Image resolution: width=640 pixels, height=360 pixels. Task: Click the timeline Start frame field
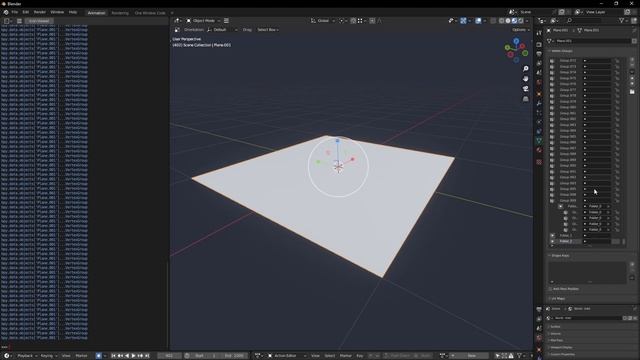pos(204,356)
